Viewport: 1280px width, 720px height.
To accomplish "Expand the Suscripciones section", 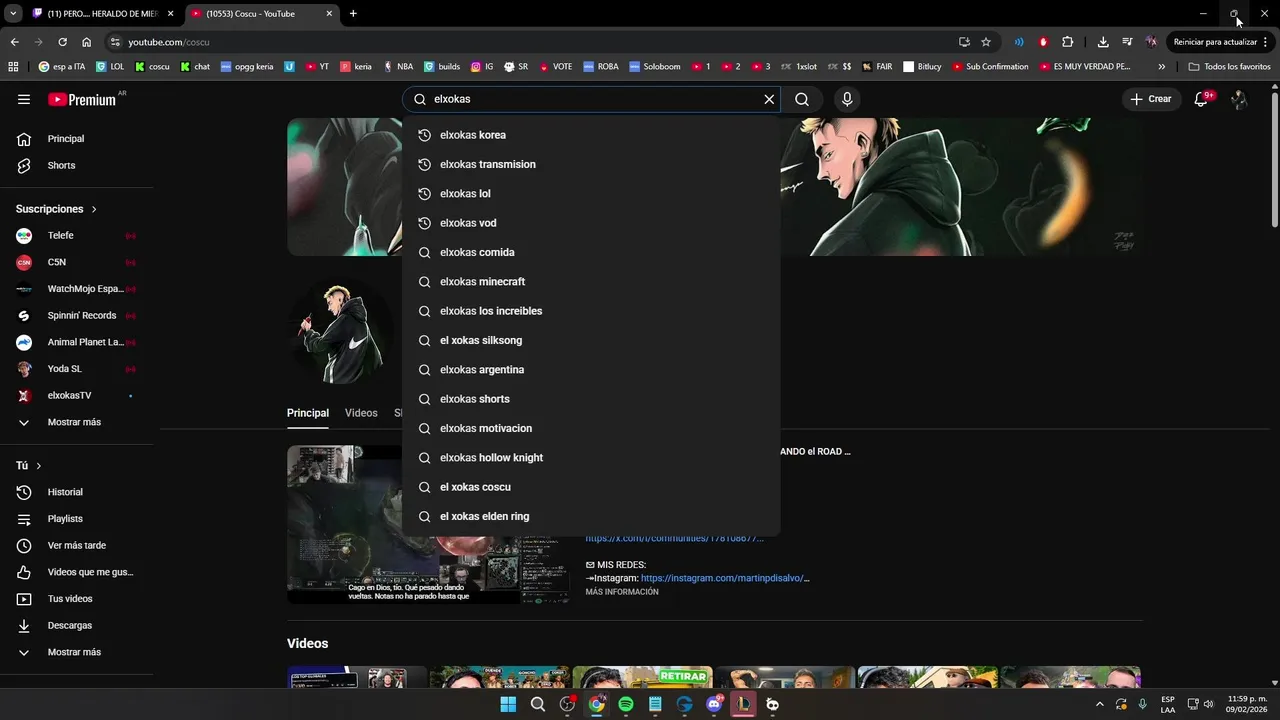I will pyautogui.click(x=57, y=209).
